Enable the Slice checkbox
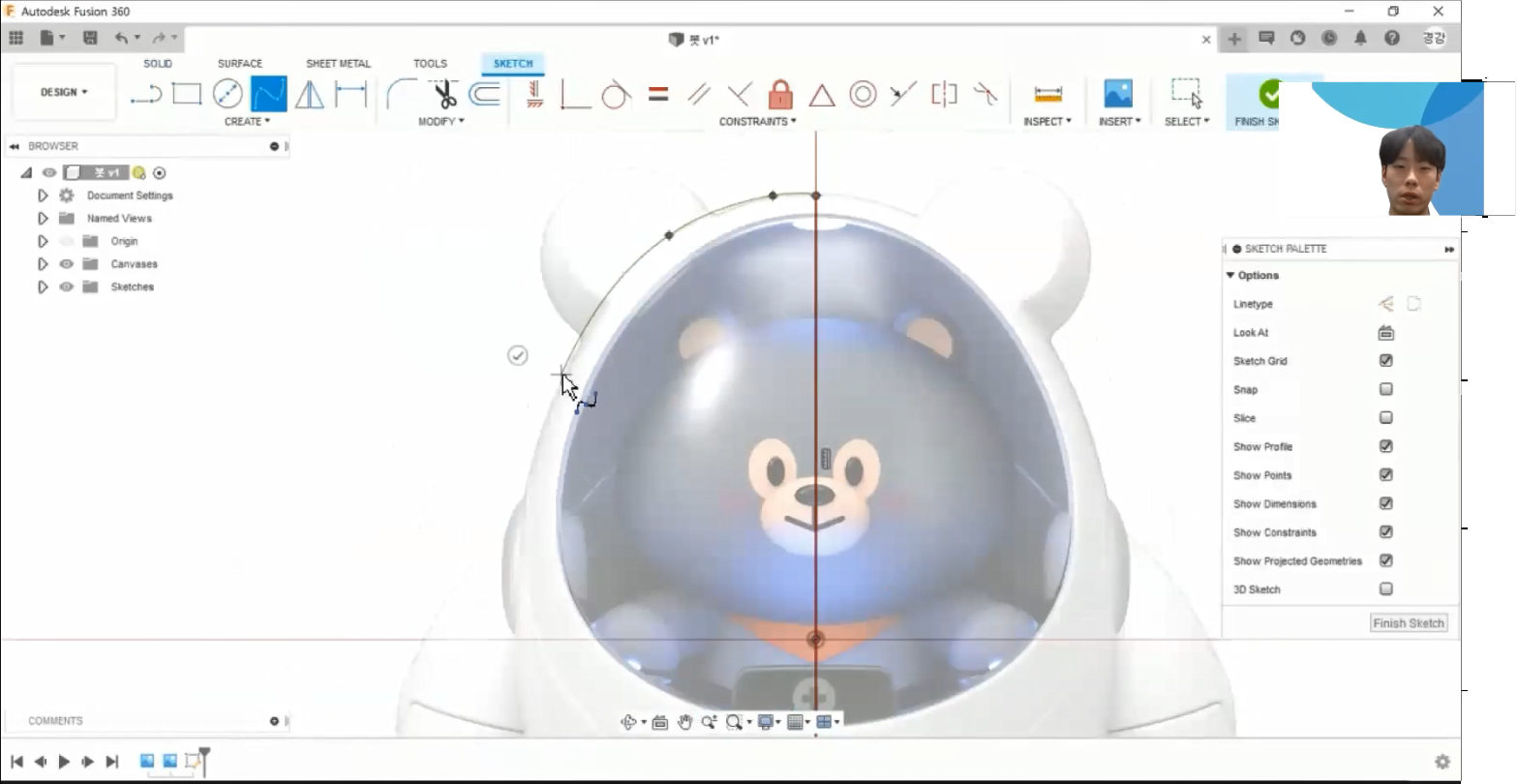 tap(1385, 417)
